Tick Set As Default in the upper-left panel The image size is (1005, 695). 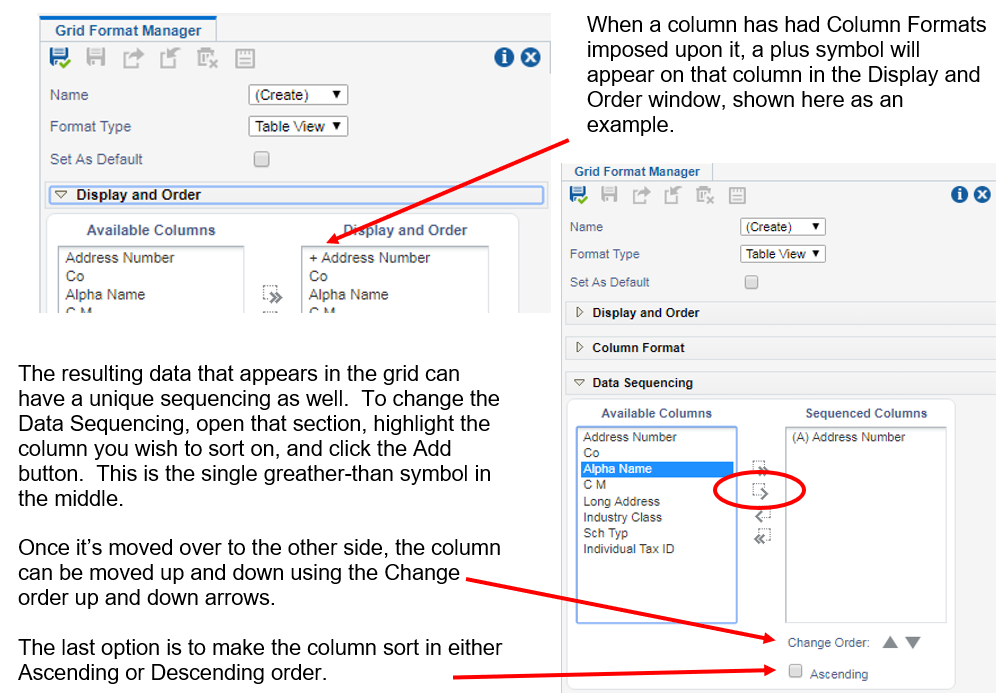pos(262,159)
